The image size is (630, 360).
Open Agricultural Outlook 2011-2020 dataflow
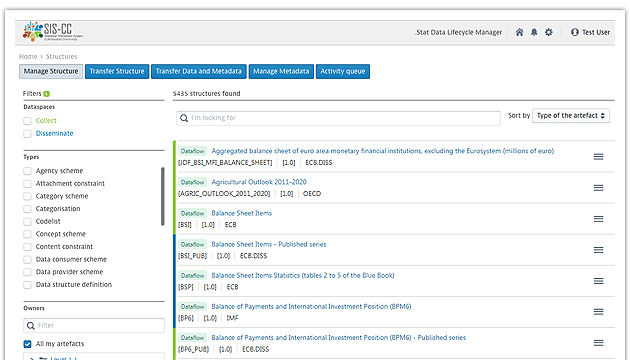point(259,182)
